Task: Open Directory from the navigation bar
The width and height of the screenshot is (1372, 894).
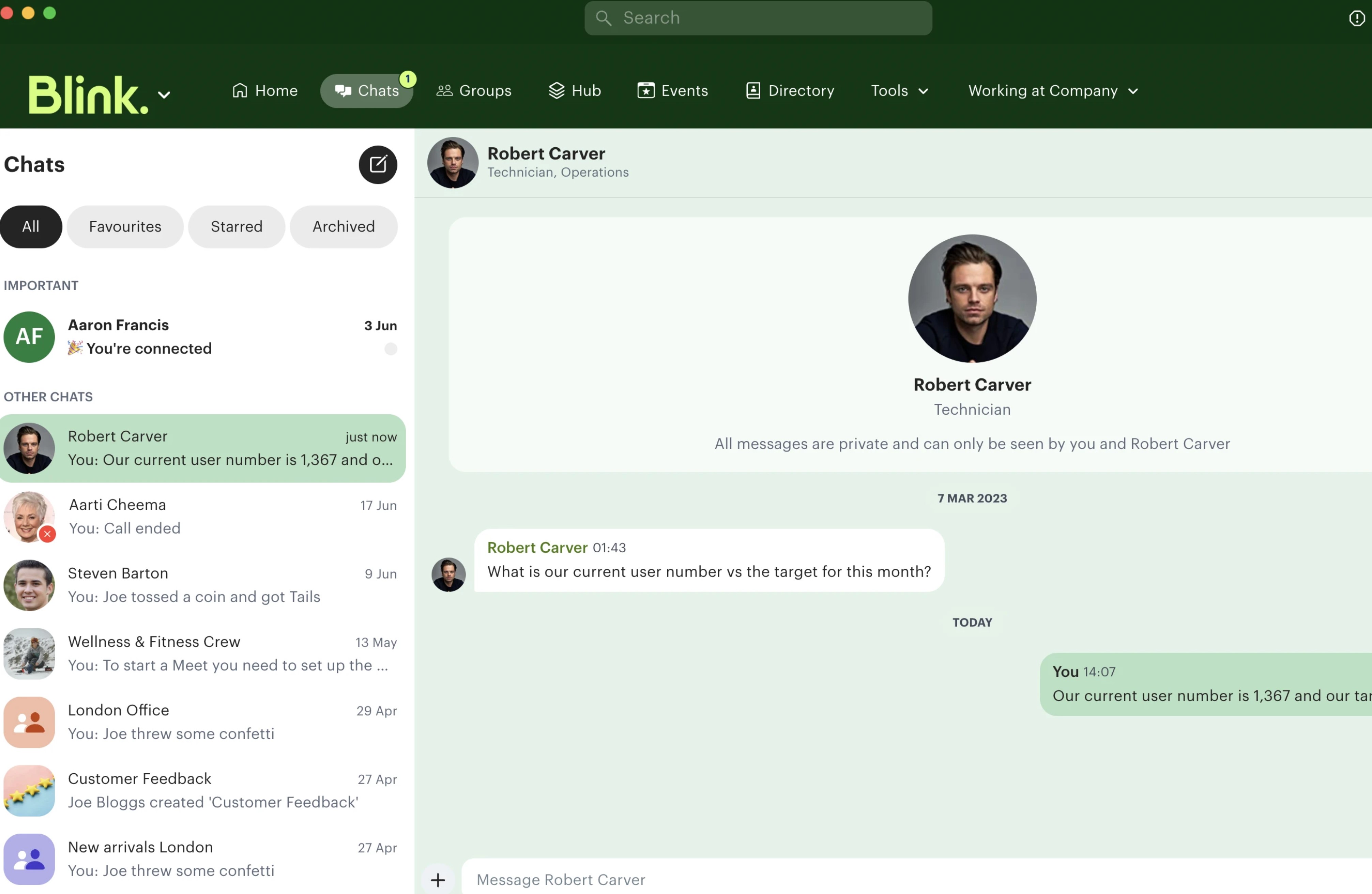Action: [790, 91]
